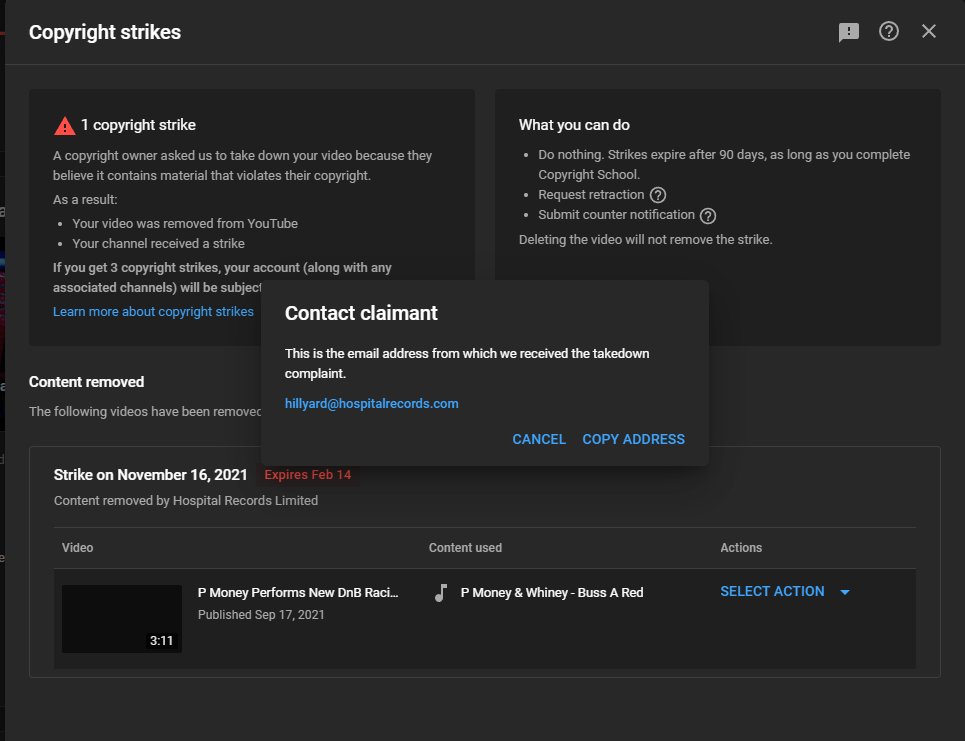This screenshot has height=741, width=965.
Task: Click the Expires Feb 14 badge
Action: click(308, 475)
